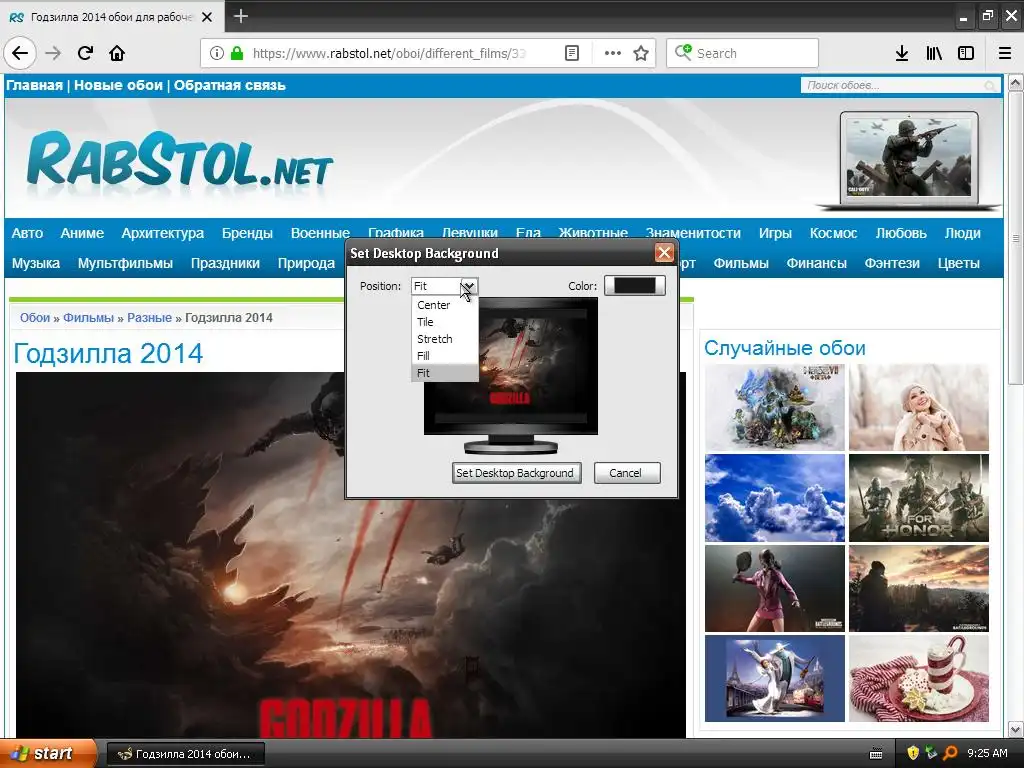This screenshot has height=768, width=1024.
Task: Bookmark this page with the star icon
Action: coord(641,53)
